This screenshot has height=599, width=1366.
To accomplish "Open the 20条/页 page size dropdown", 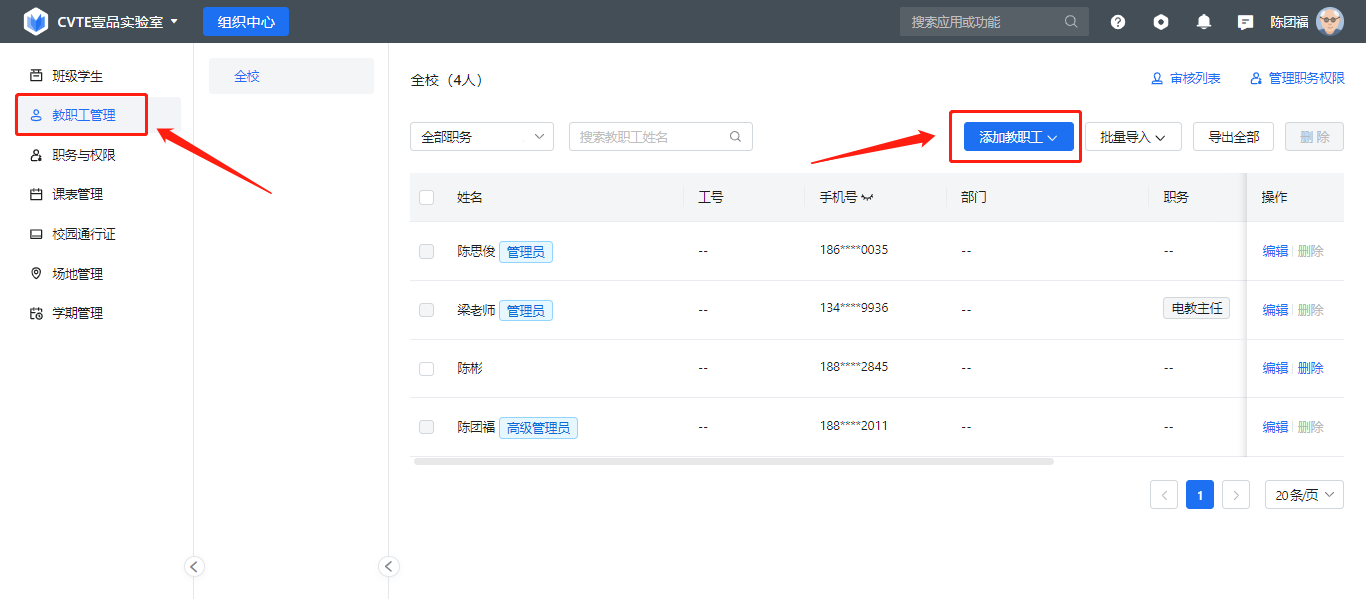I will pos(1304,494).
